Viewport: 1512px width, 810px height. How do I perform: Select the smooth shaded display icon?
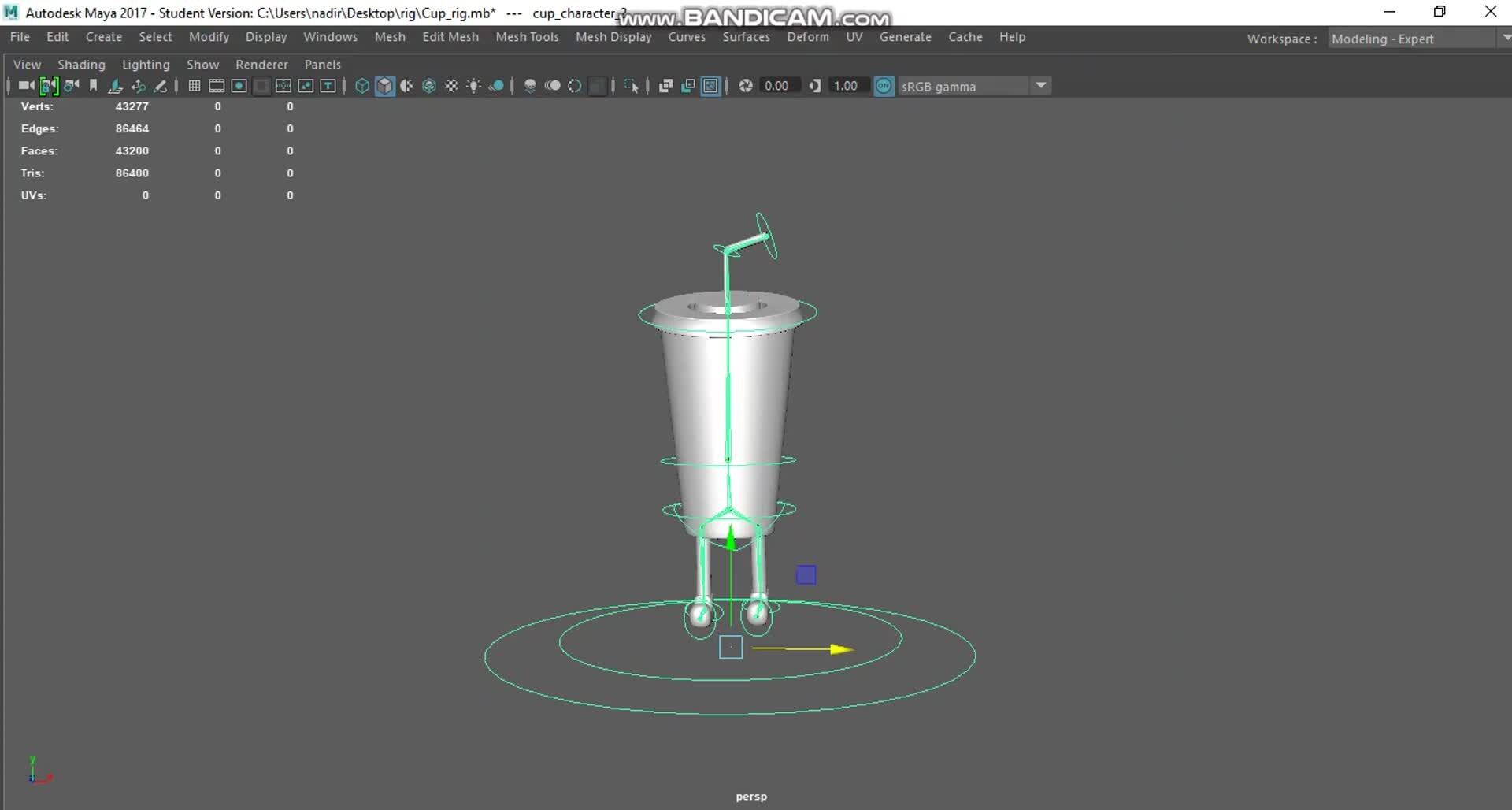(384, 86)
